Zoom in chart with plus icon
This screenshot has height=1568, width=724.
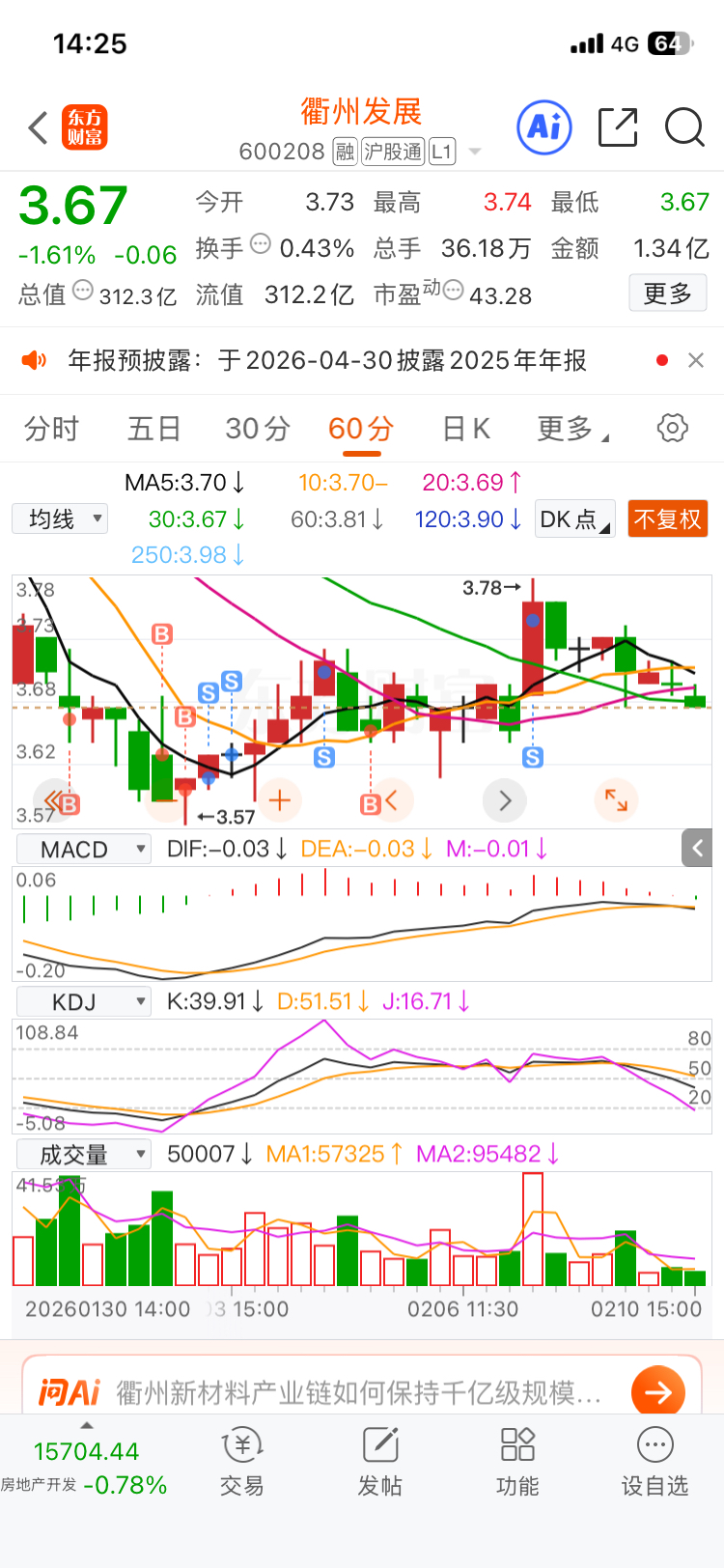point(280,800)
